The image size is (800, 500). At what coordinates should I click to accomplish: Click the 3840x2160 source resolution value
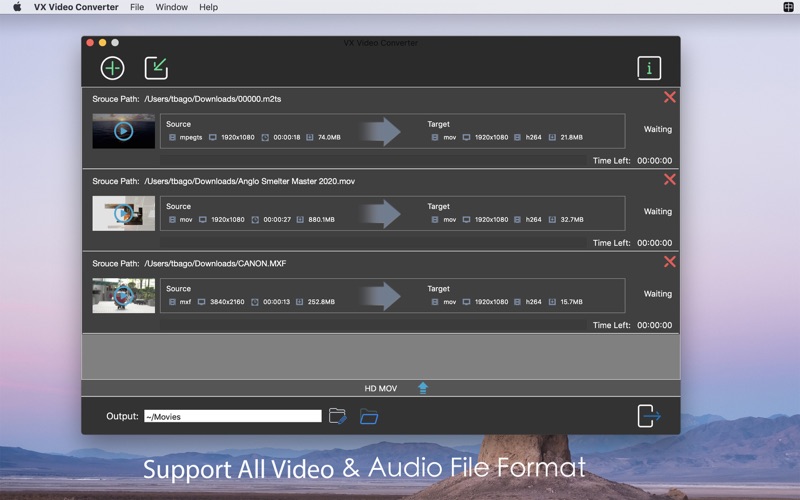tap(227, 302)
